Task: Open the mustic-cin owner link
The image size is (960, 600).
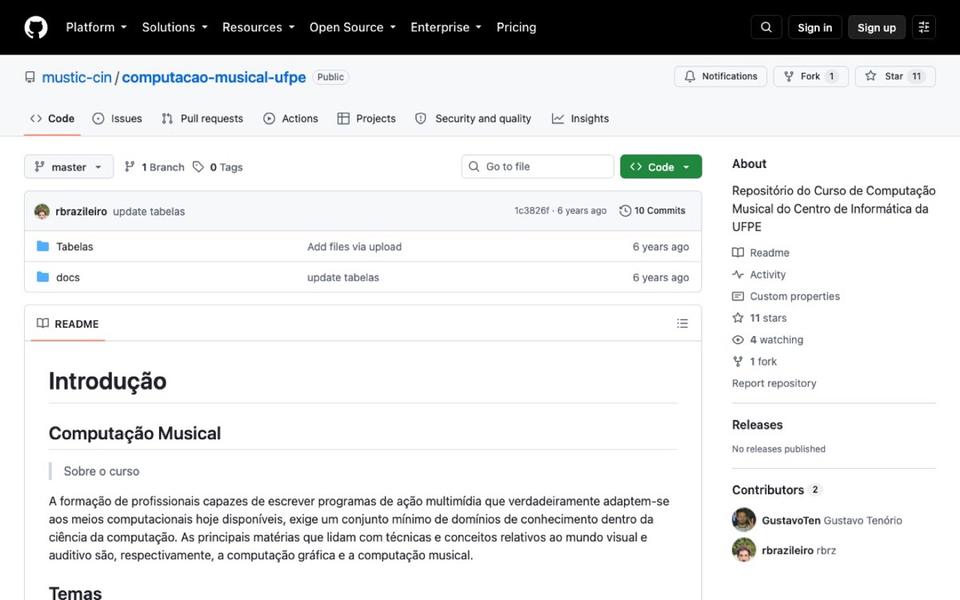Action: click(x=77, y=77)
